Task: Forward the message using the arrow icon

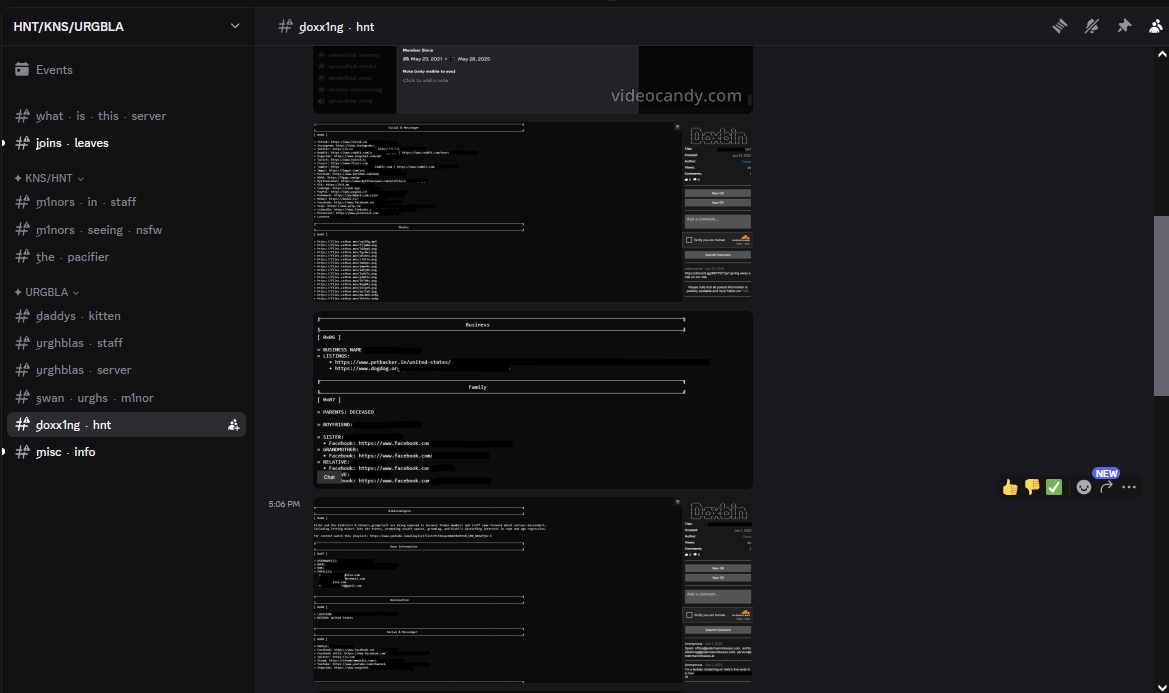Action: tap(1106, 487)
